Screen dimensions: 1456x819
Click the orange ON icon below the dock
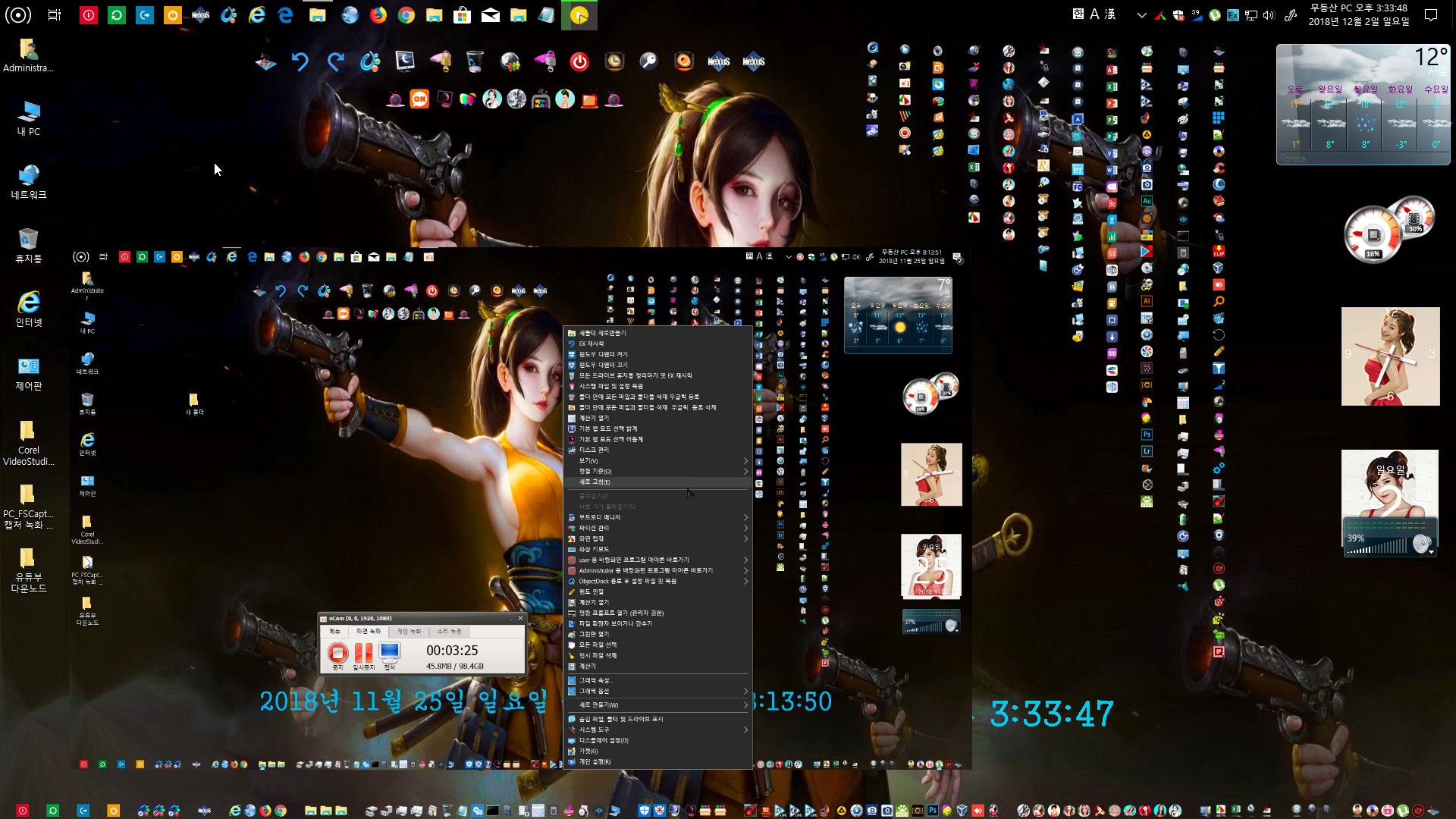point(419,99)
